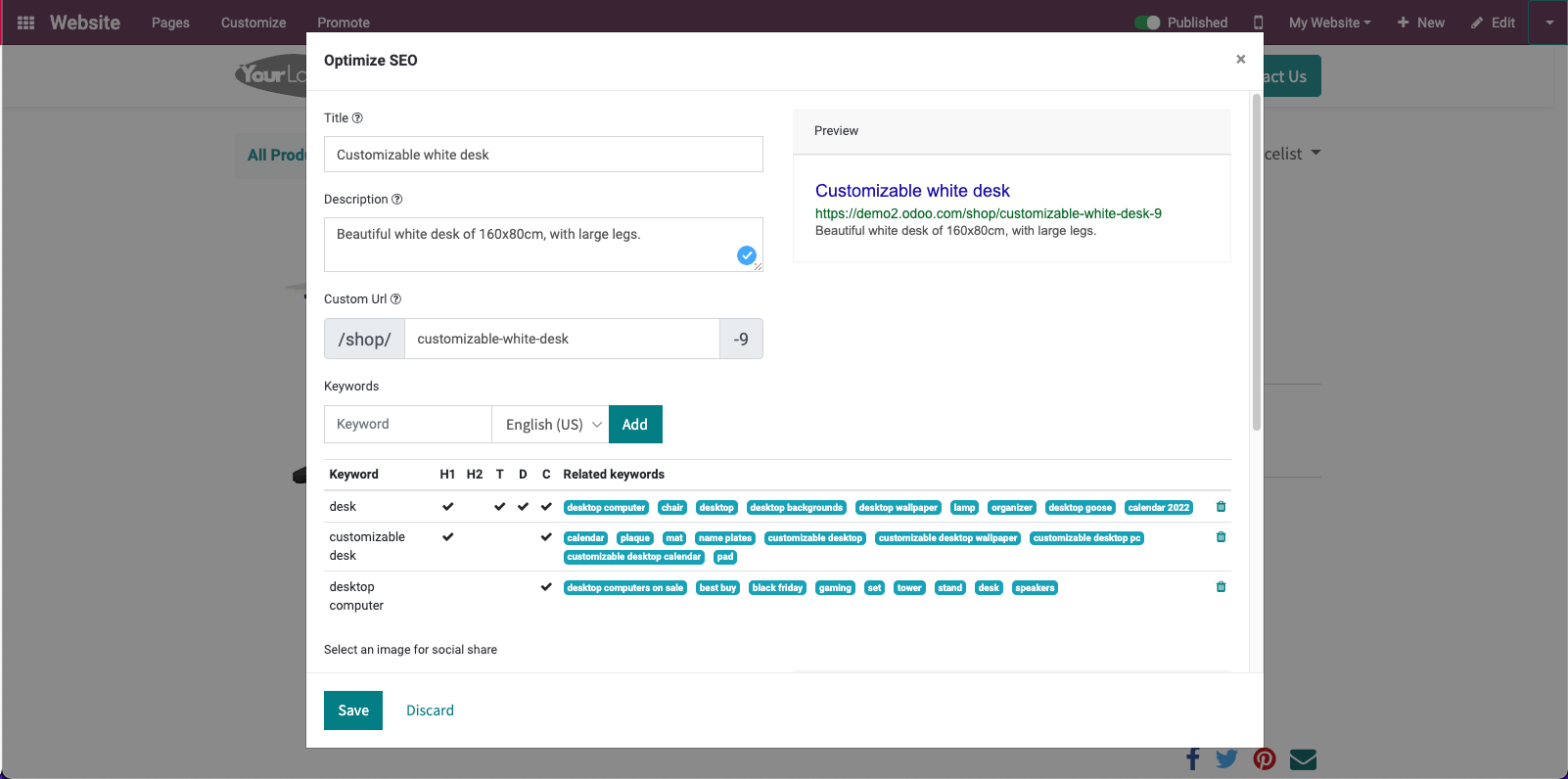Add the keyword with Add button
Screen dimensions: 1568x779
(635, 425)
